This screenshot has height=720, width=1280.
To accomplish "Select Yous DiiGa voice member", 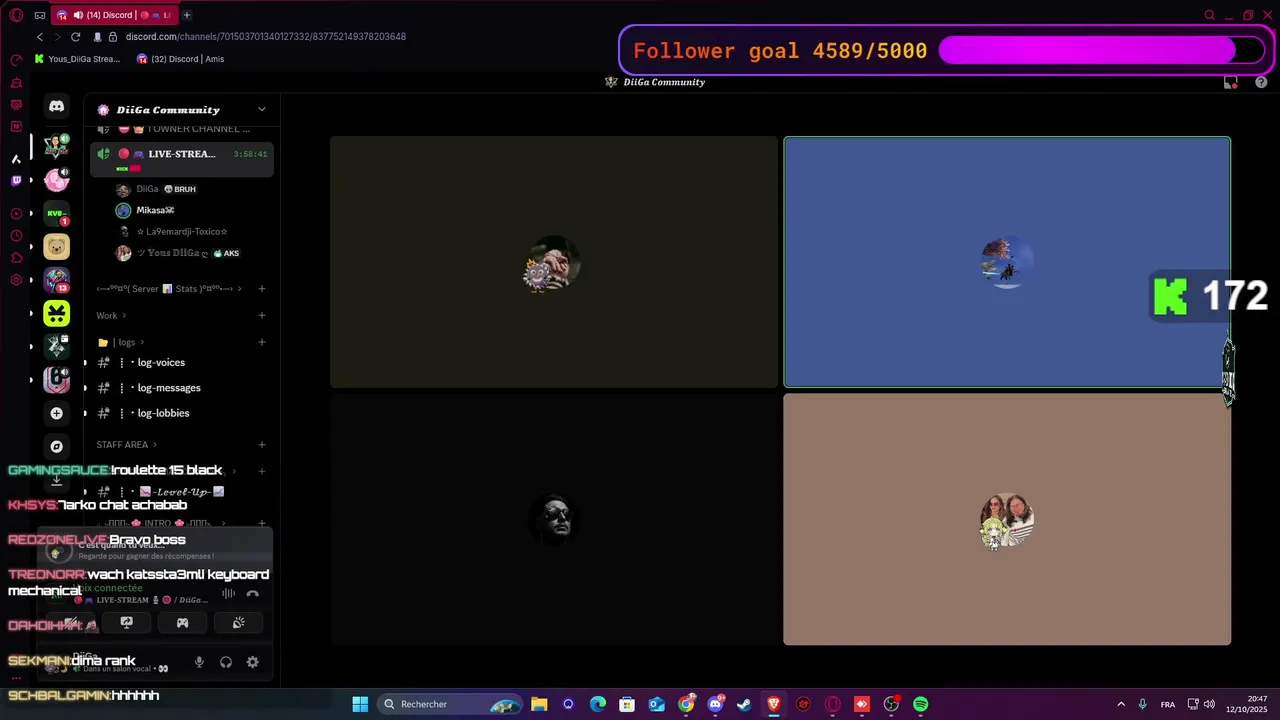I will click(x=180, y=254).
